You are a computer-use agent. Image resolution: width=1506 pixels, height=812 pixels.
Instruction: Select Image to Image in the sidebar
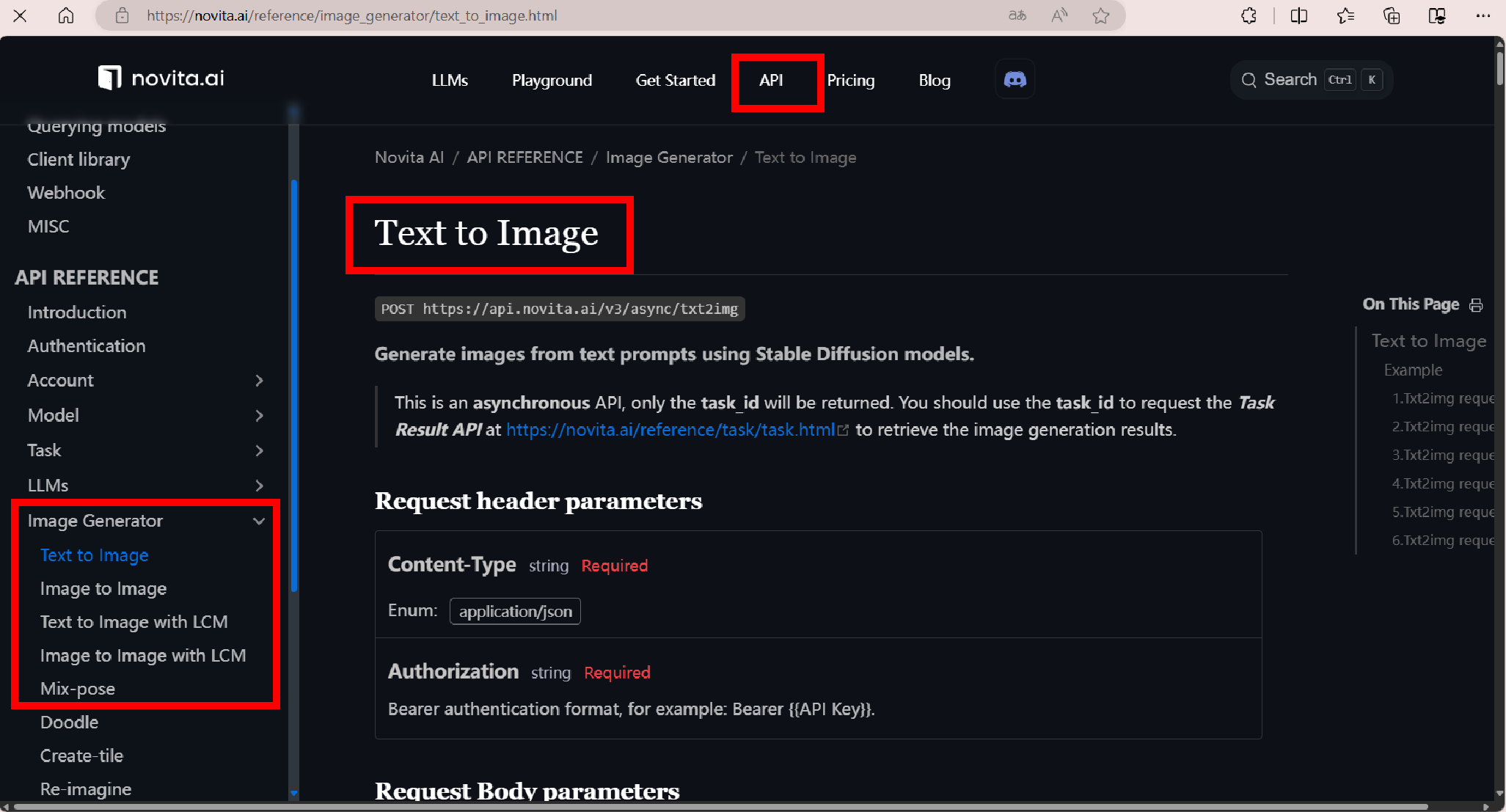pos(103,588)
